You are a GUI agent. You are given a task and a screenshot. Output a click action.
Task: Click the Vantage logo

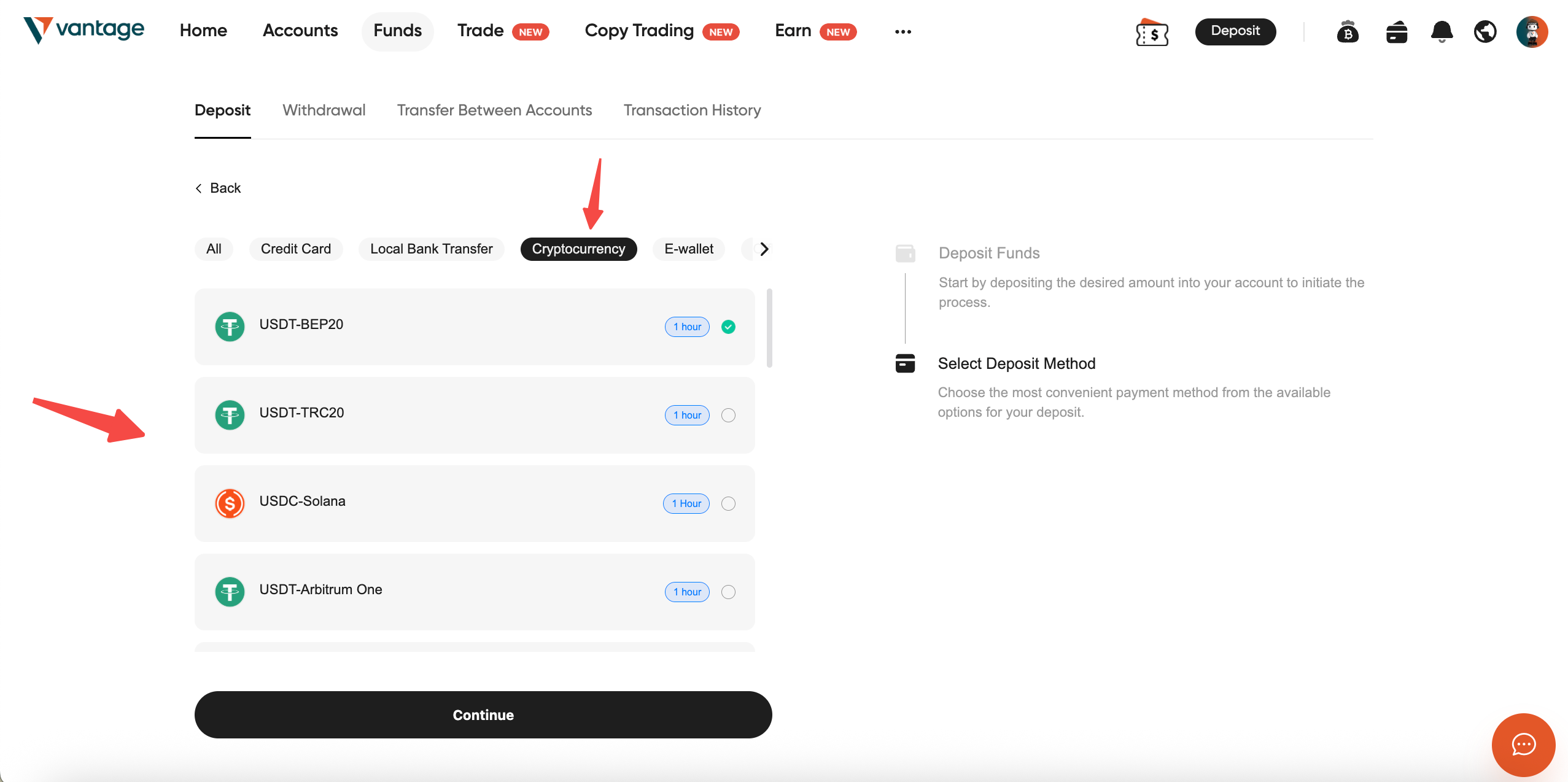pos(83,30)
